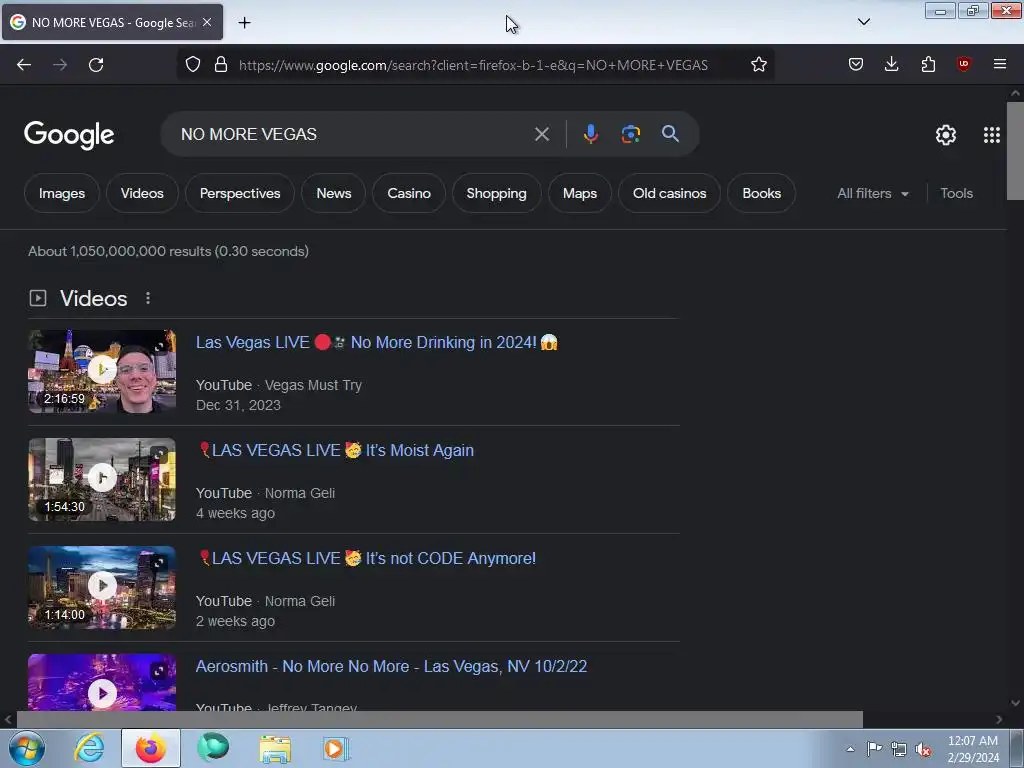Open the Extensions puzzle icon

928,64
